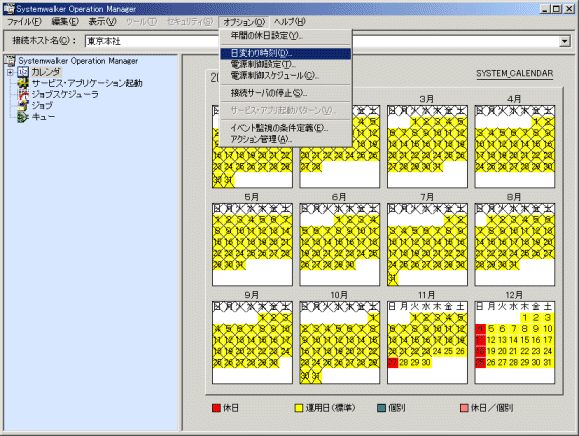579x436 pixels.
Task: Click the 休日/個別 legend text
Action: [x=492, y=408]
